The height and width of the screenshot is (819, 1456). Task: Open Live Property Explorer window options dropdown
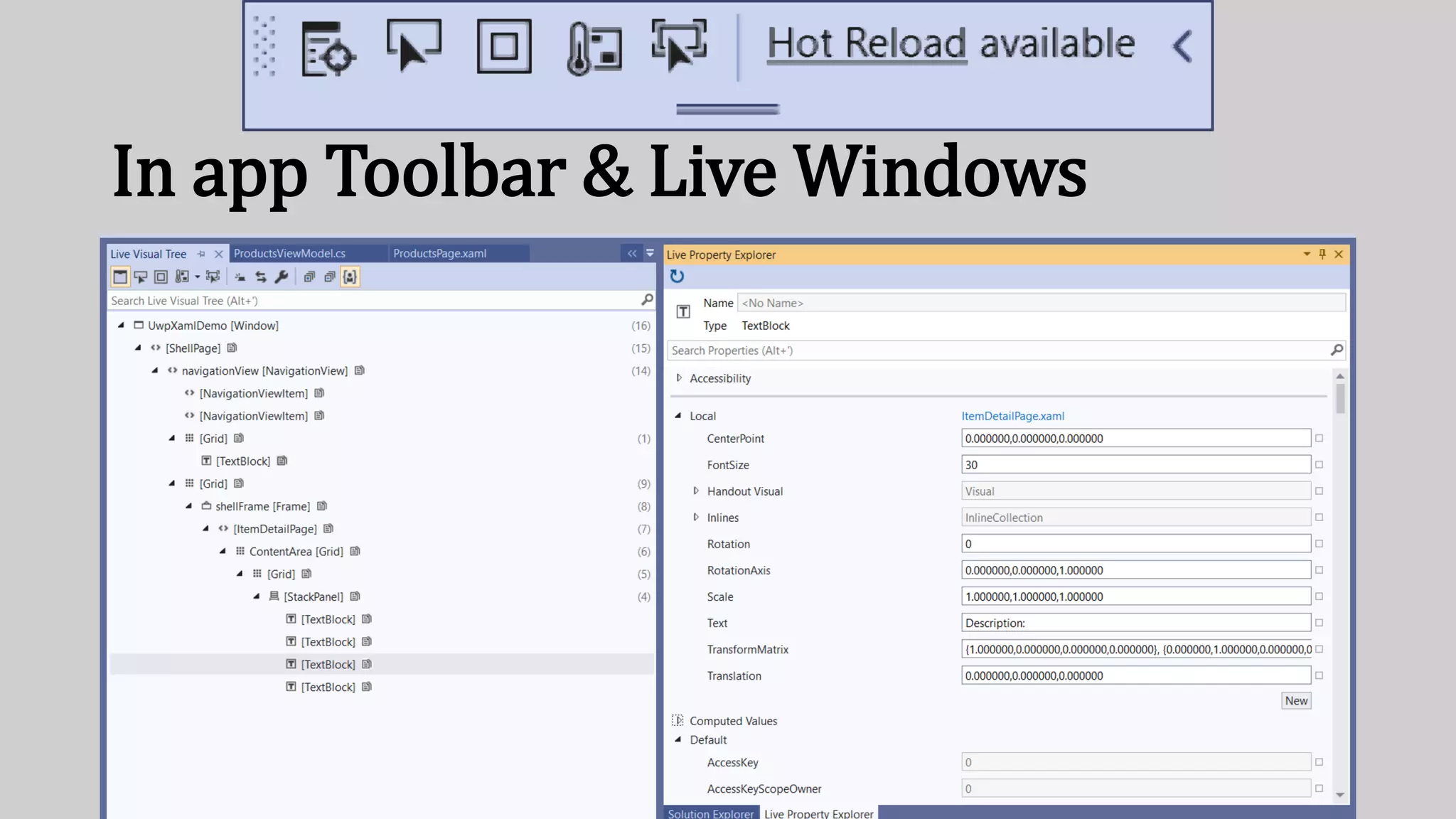coord(1307,254)
